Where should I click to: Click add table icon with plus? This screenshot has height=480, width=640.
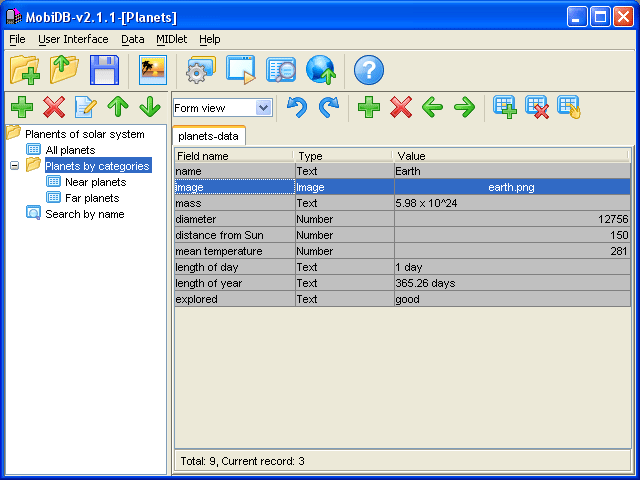click(504, 107)
